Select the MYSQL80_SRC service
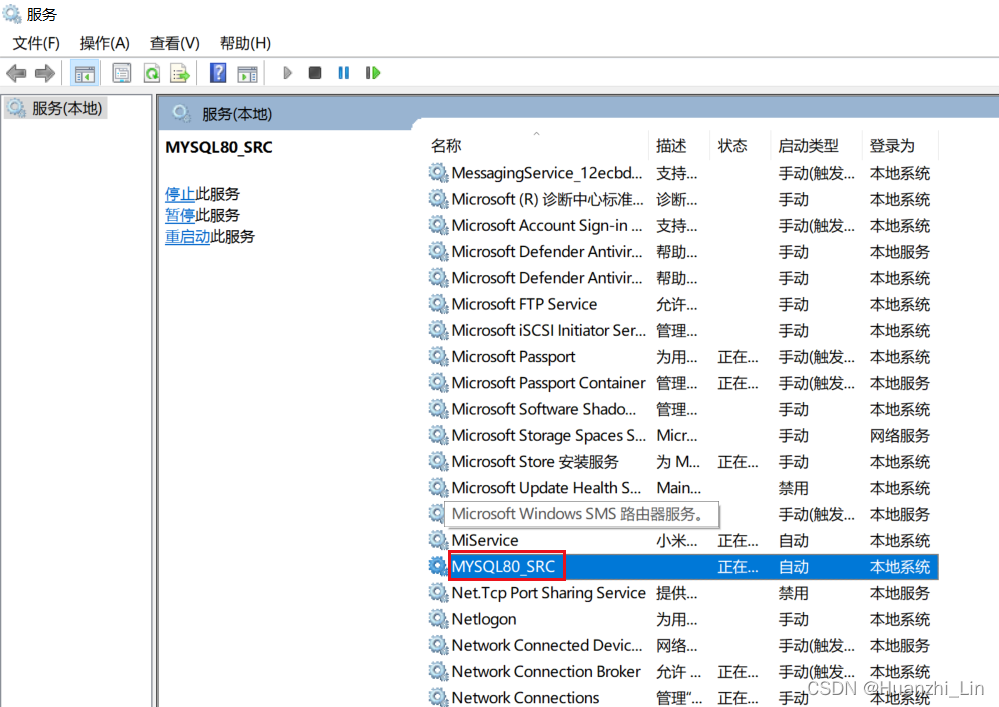Image resolution: width=999 pixels, height=707 pixels. [682, 567]
